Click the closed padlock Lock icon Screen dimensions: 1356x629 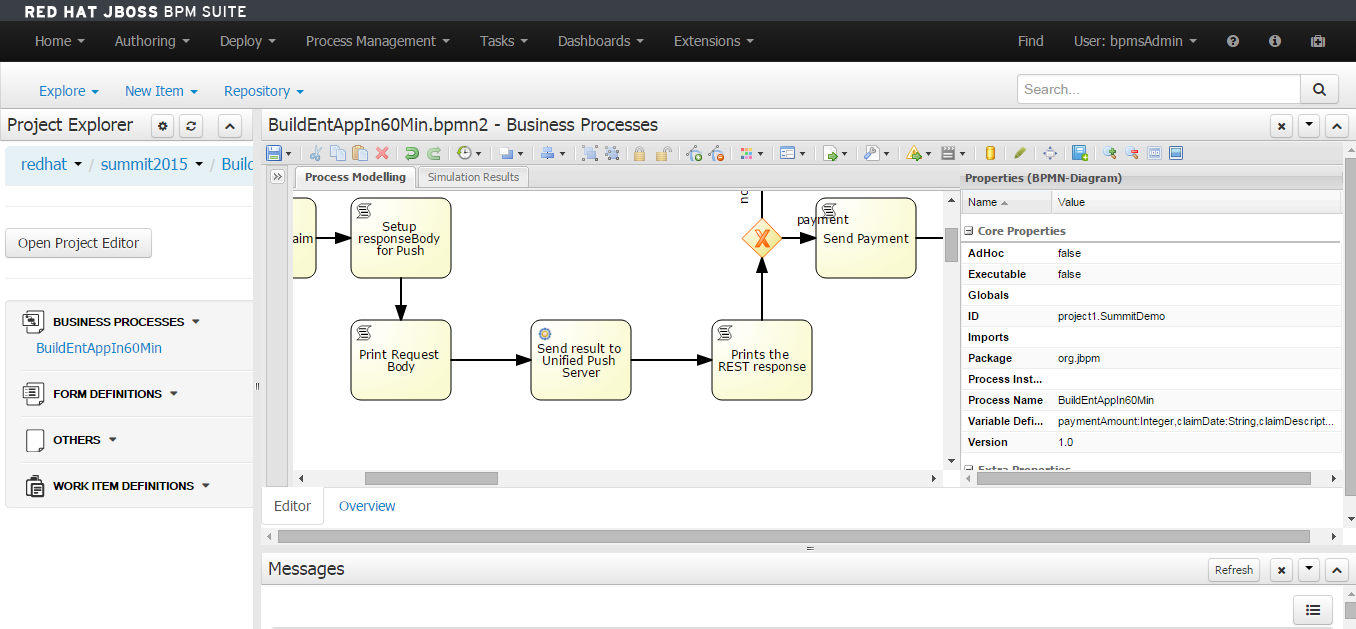(x=639, y=153)
